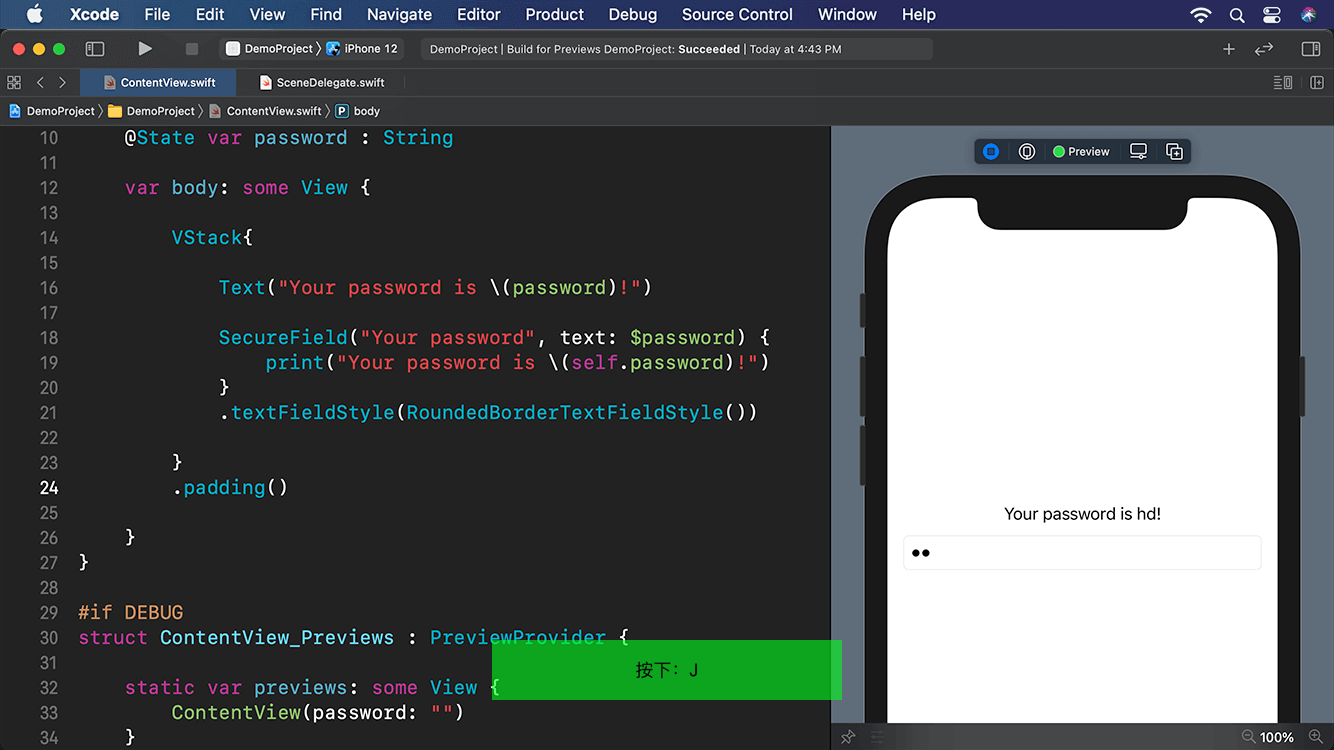Pin the preview with the pin icon

pos(848,737)
